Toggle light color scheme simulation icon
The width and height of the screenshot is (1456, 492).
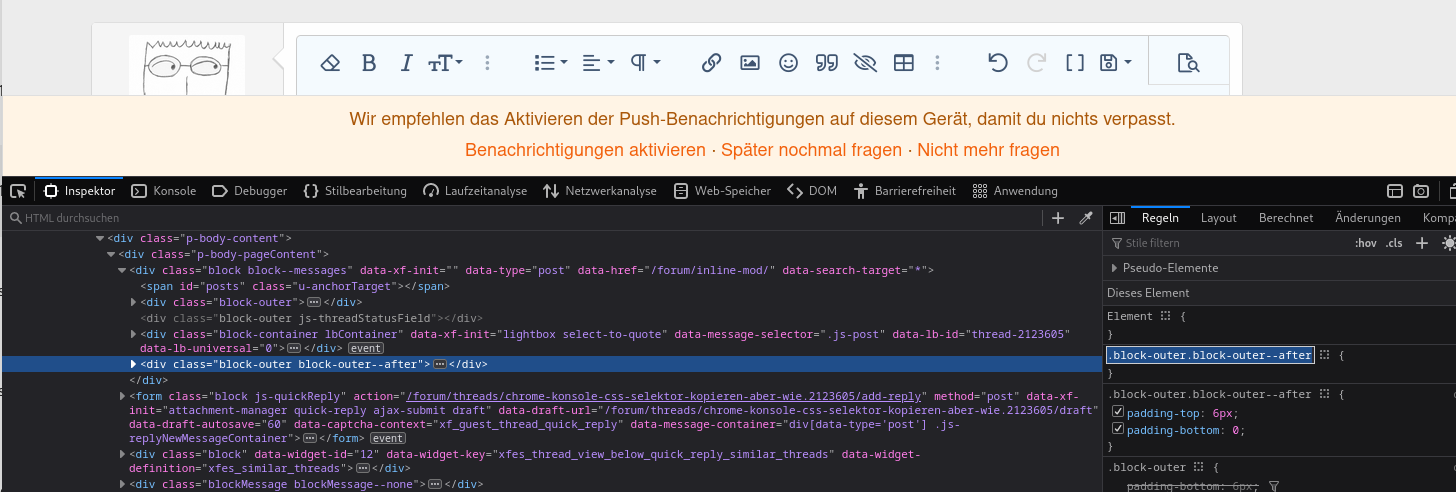[x=1448, y=243]
